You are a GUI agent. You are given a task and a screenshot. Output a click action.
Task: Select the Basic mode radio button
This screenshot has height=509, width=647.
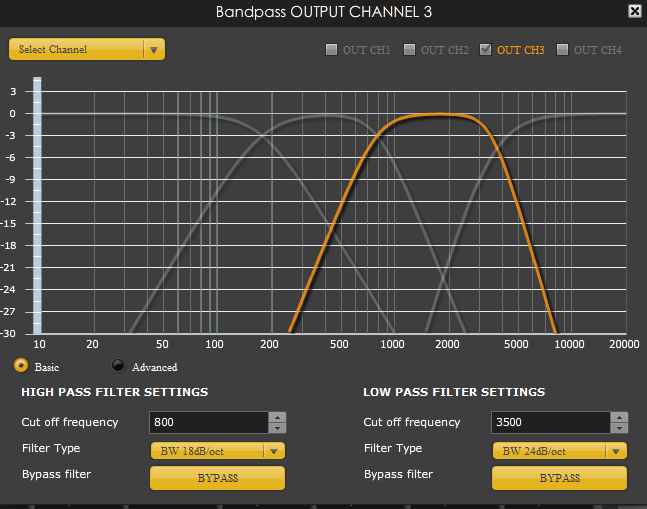[21, 365]
